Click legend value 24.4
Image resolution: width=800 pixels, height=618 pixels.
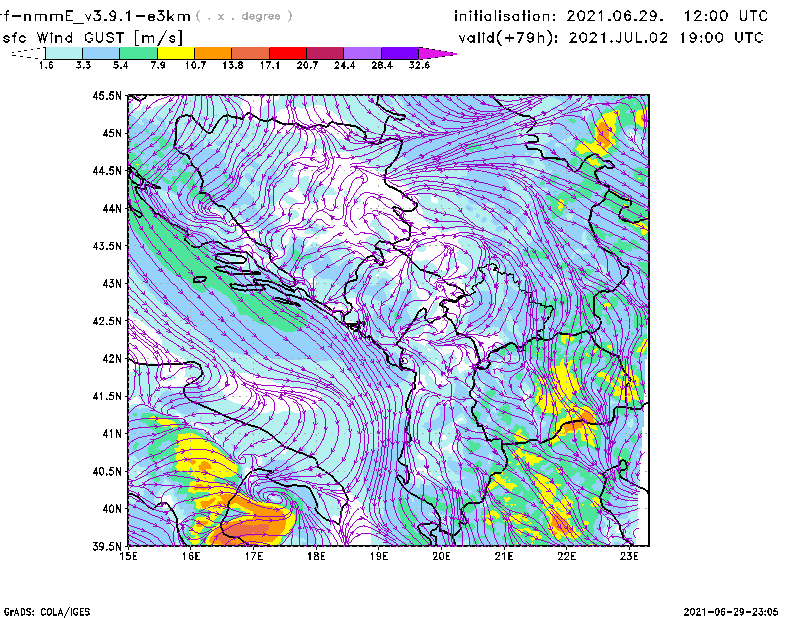[344, 65]
